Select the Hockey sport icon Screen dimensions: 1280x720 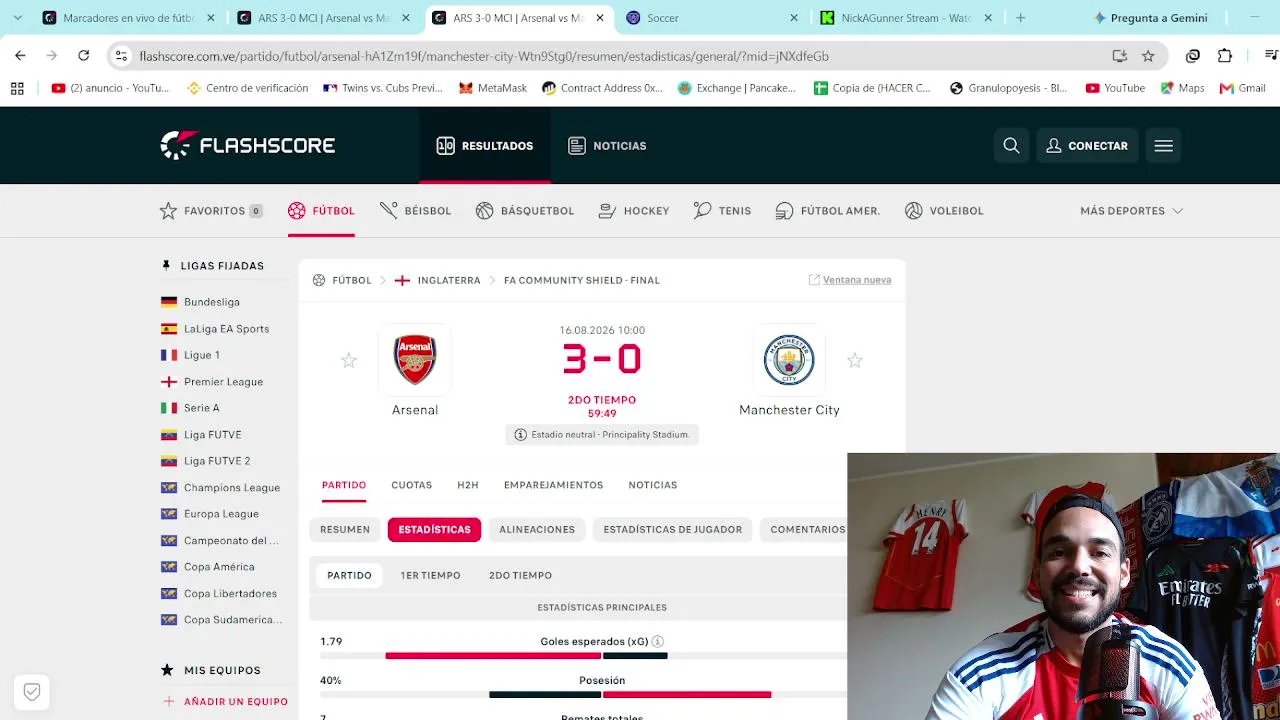pos(634,211)
